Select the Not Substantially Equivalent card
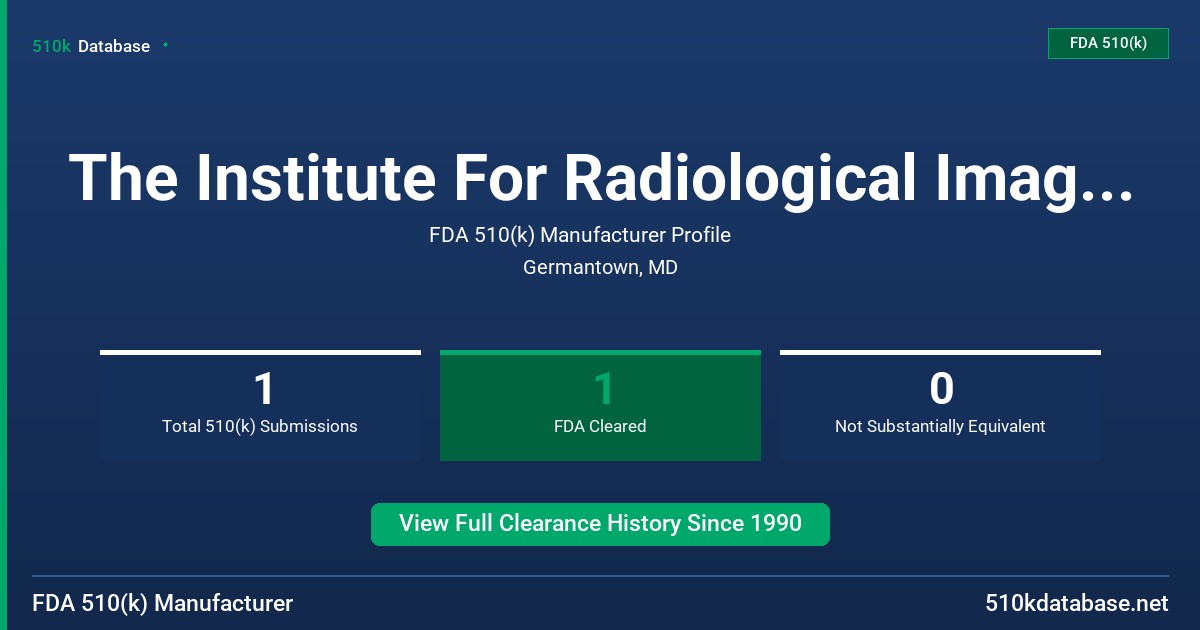Screen dimensions: 1200x630 [940, 405]
